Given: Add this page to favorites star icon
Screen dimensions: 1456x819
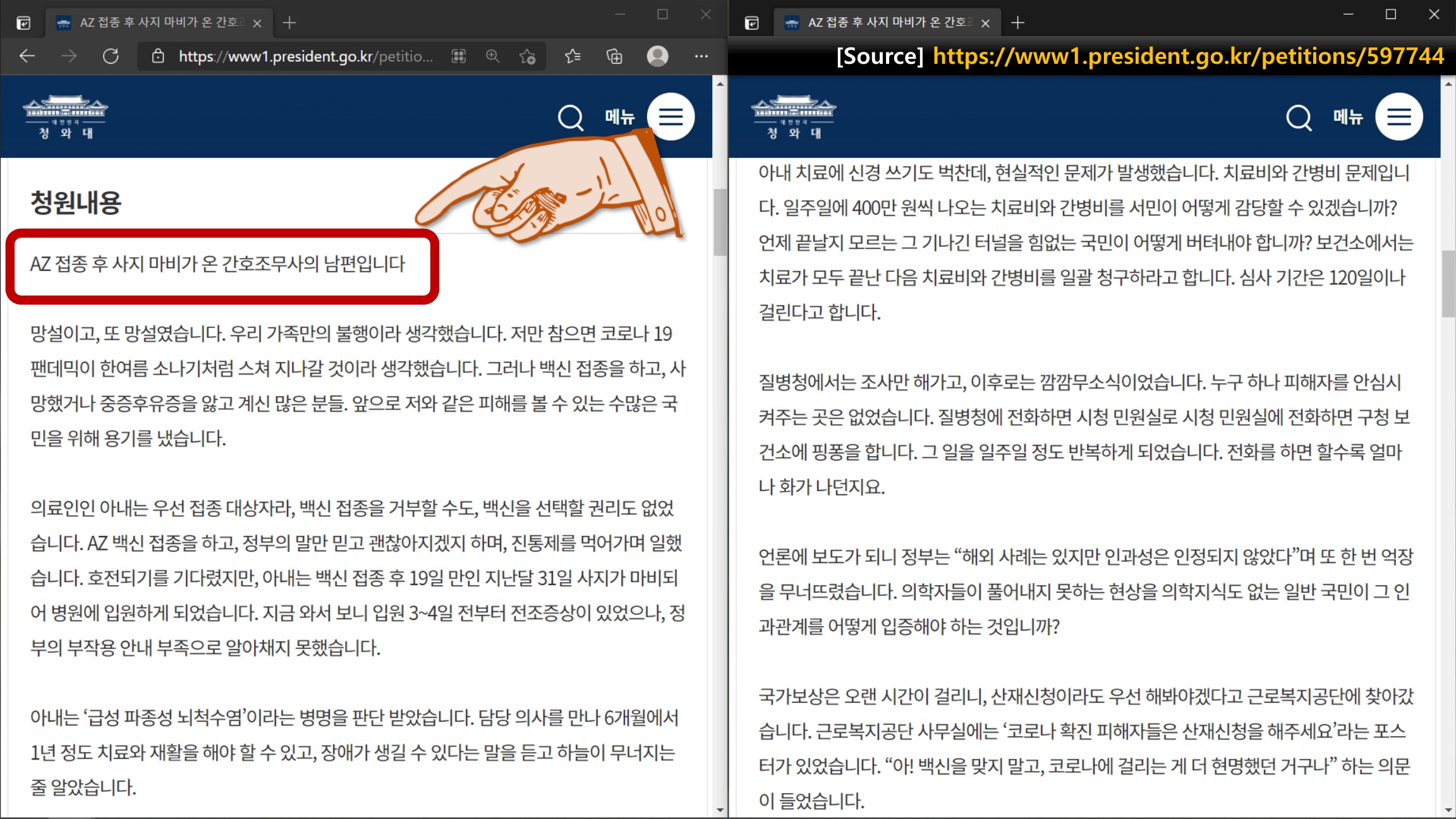Looking at the screenshot, I should click(527, 56).
